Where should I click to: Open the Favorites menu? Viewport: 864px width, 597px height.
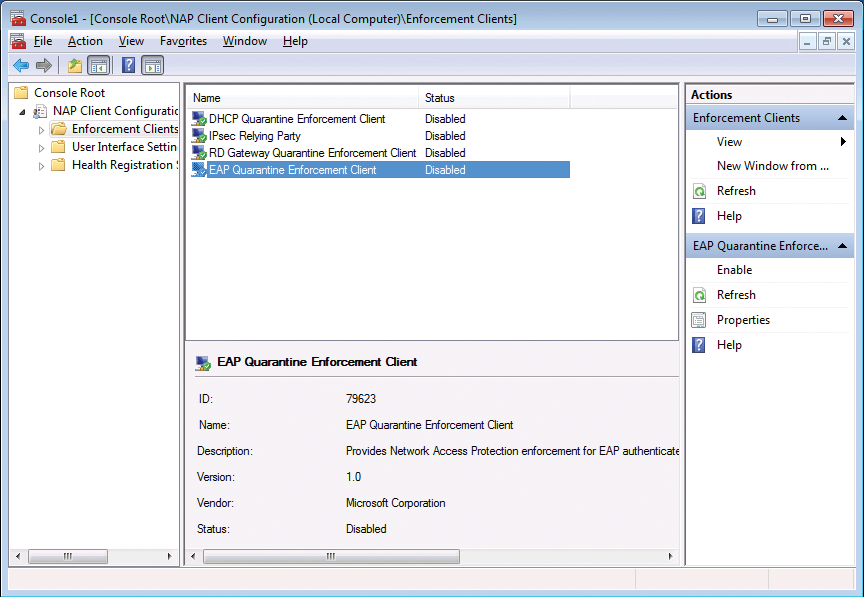(183, 41)
